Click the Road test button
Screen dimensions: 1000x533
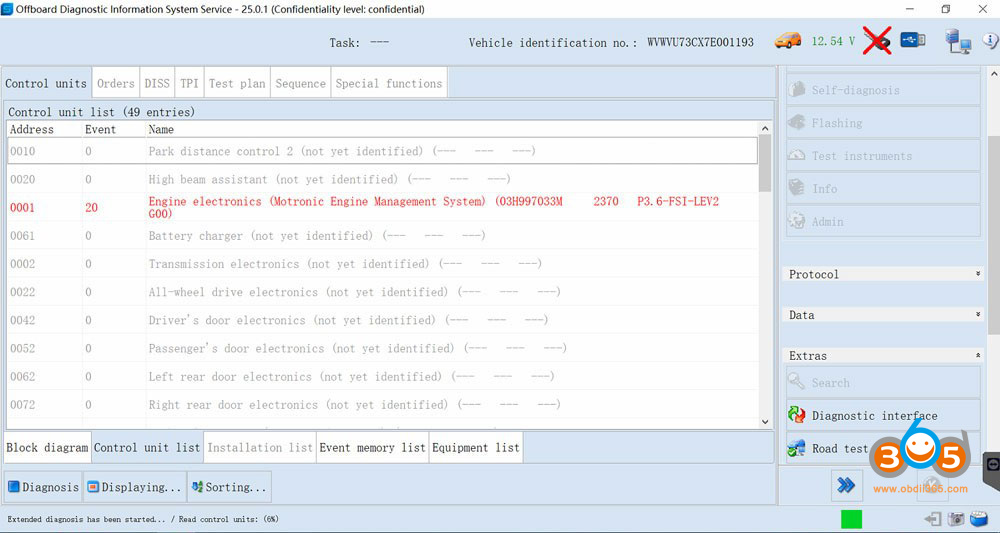(883, 449)
